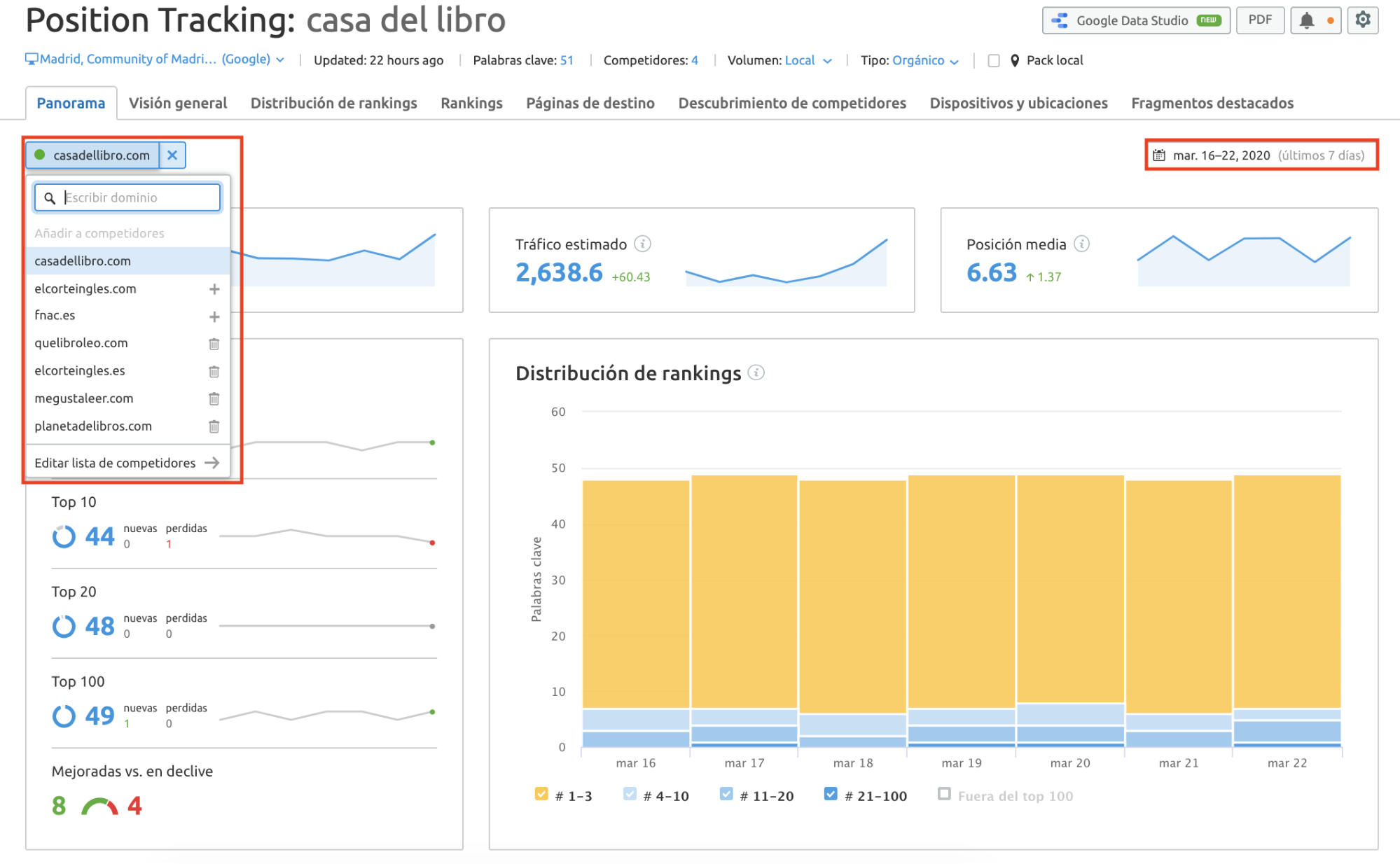Open Editar lista de competidores

pos(127,463)
